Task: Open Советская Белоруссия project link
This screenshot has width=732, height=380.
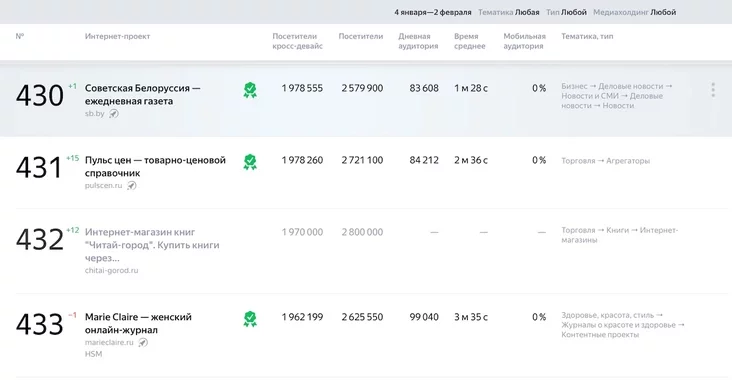Action: click(x=142, y=94)
